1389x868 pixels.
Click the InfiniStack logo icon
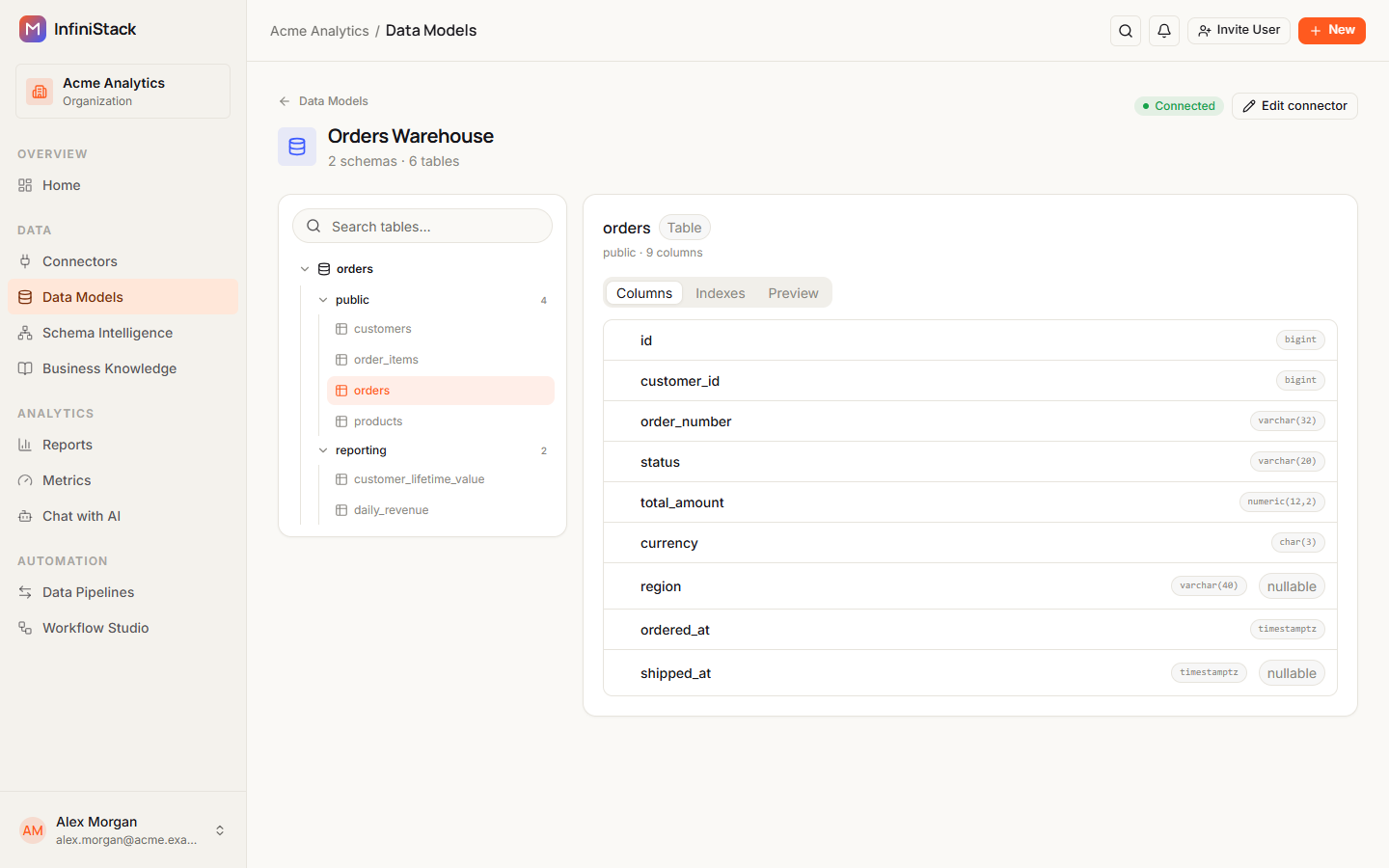point(33,29)
